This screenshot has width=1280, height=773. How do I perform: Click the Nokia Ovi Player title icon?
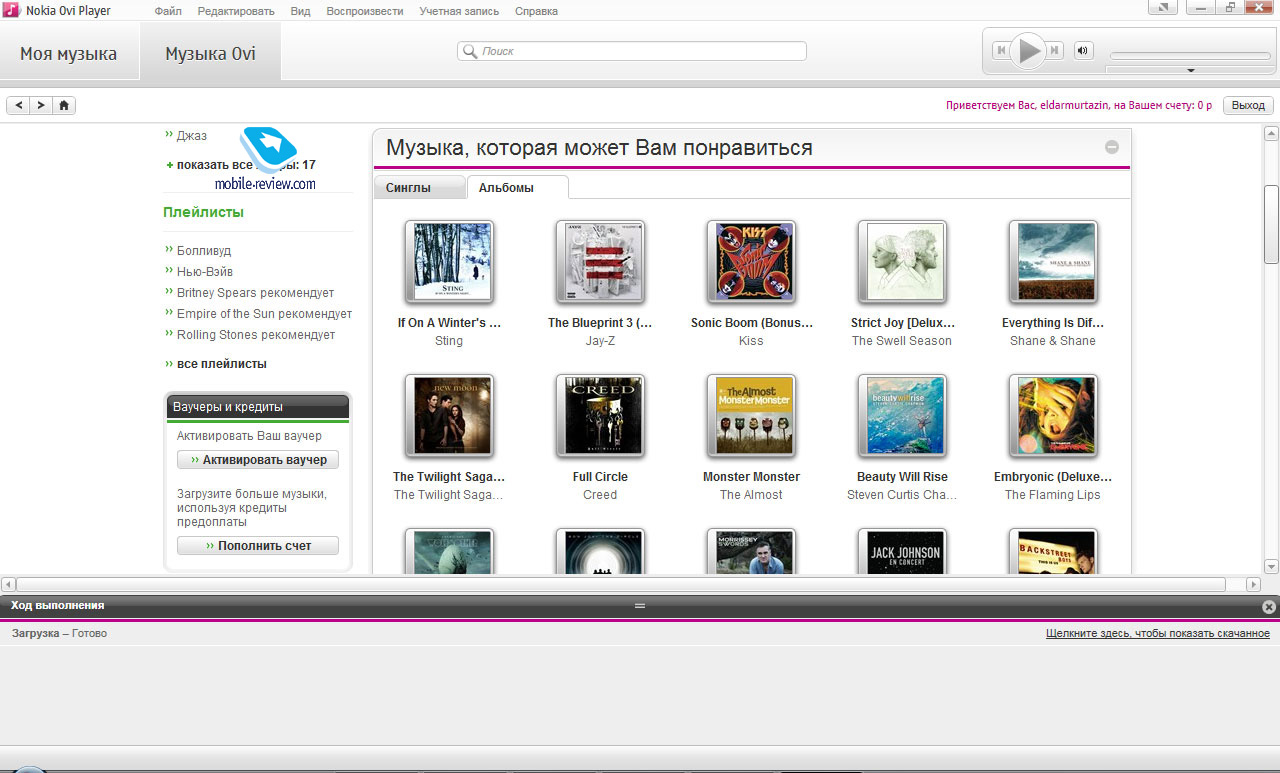(x=11, y=10)
